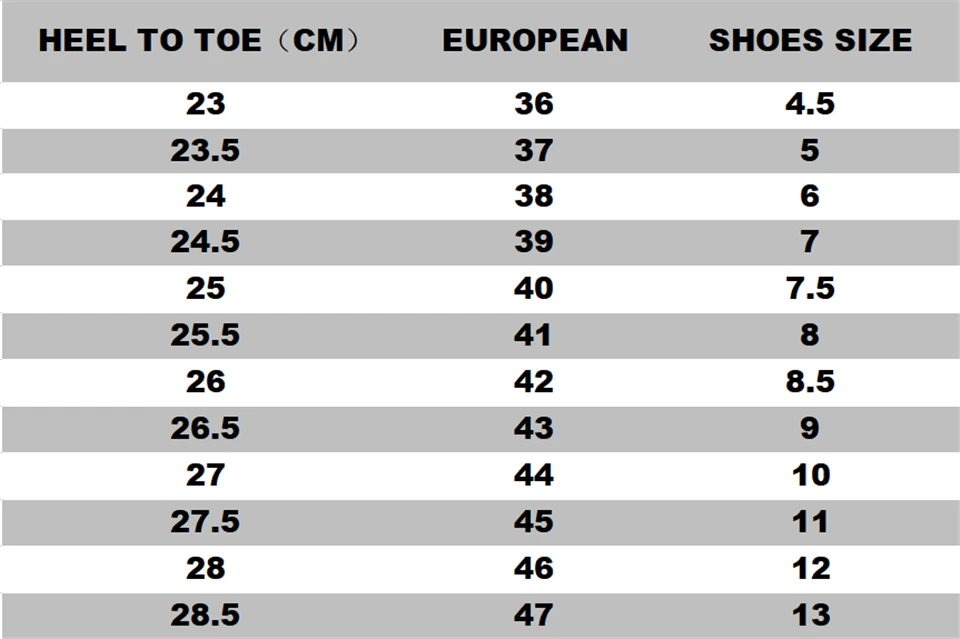This screenshot has height=639, width=960.
Task: Select shoe size 8.5 cell
Action: 810,382
